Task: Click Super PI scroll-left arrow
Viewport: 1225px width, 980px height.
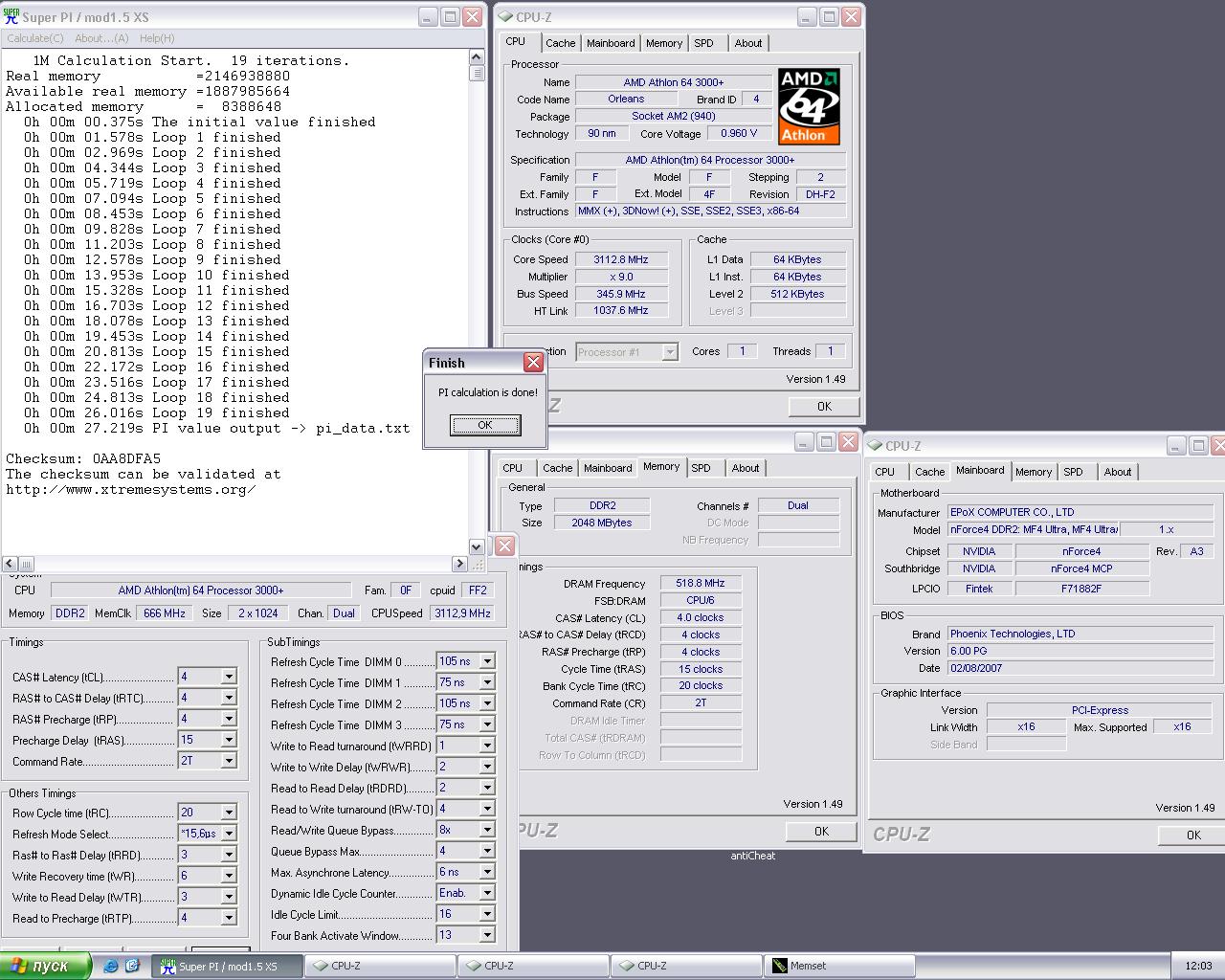Action: click(x=10, y=564)
